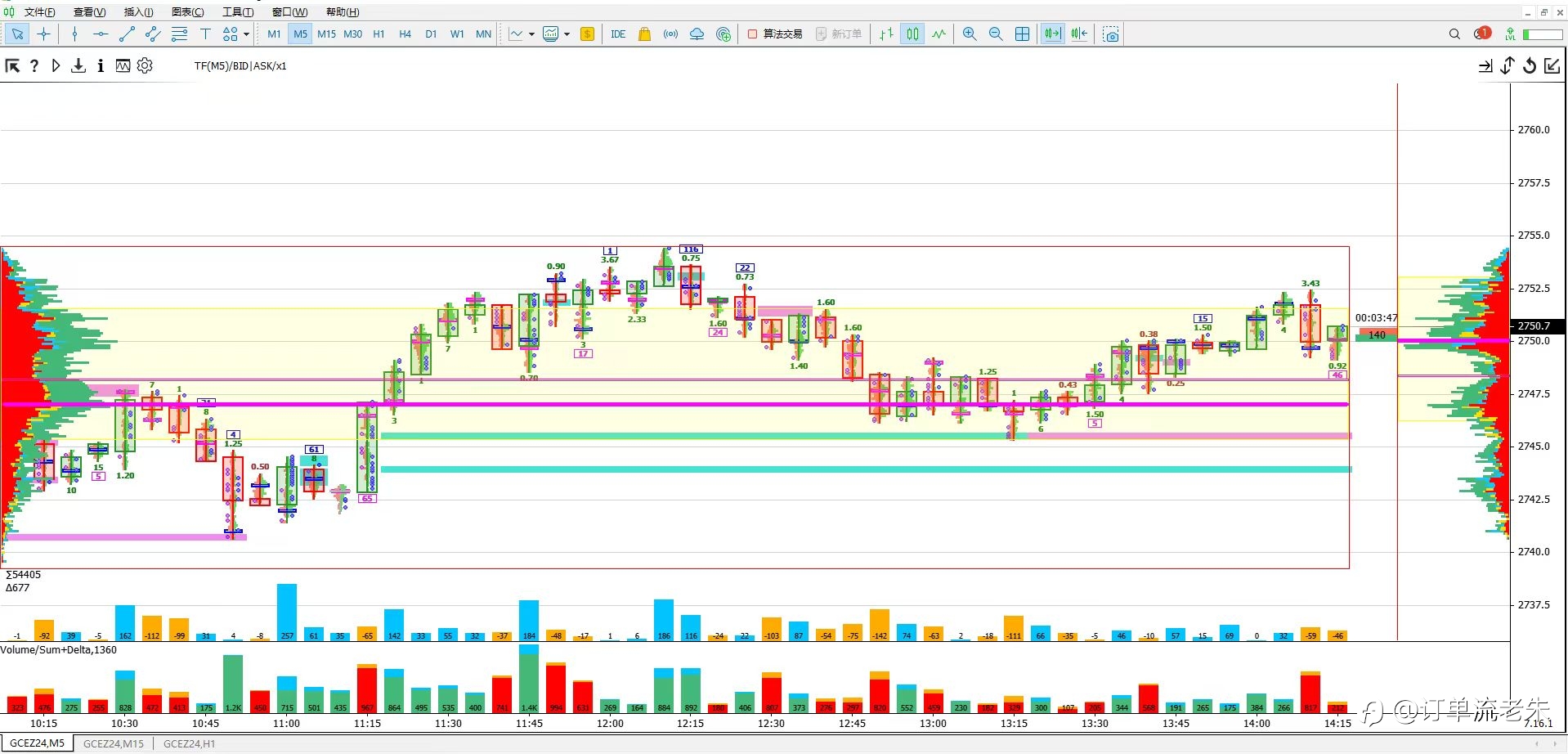Open the chart type line dropdown arrow

click(531, 34)
